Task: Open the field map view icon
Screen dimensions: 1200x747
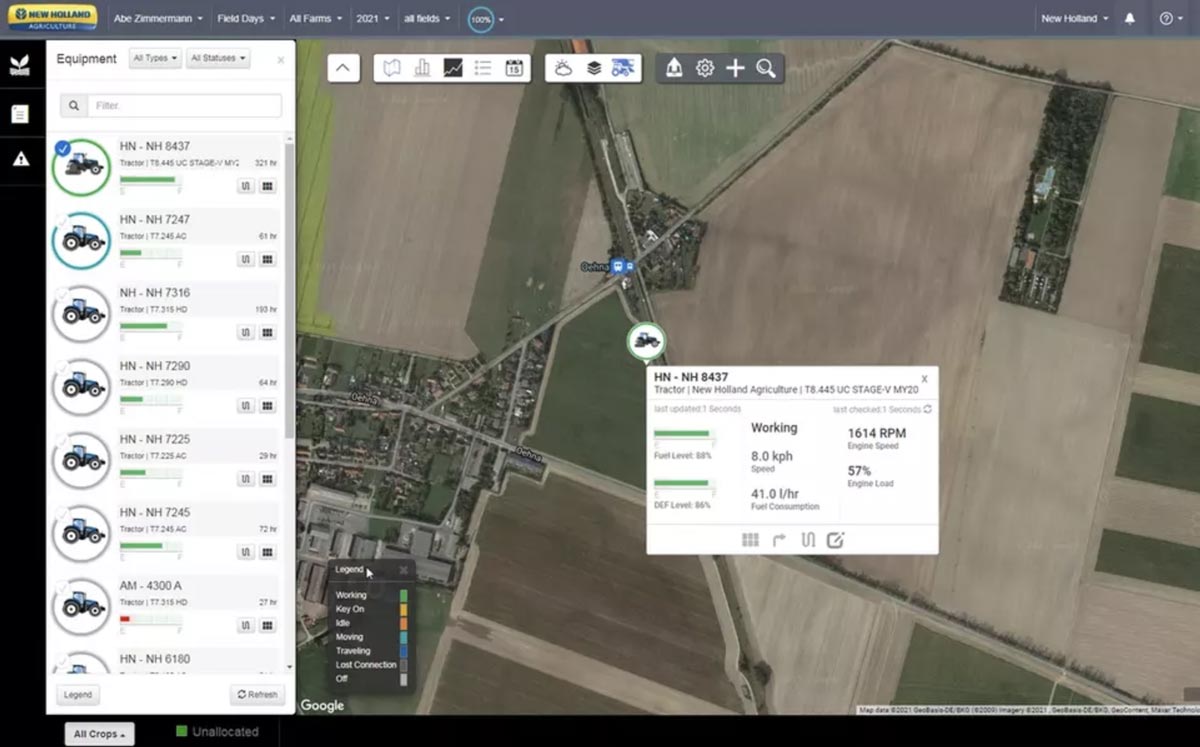Action: (x=393, y=68)
